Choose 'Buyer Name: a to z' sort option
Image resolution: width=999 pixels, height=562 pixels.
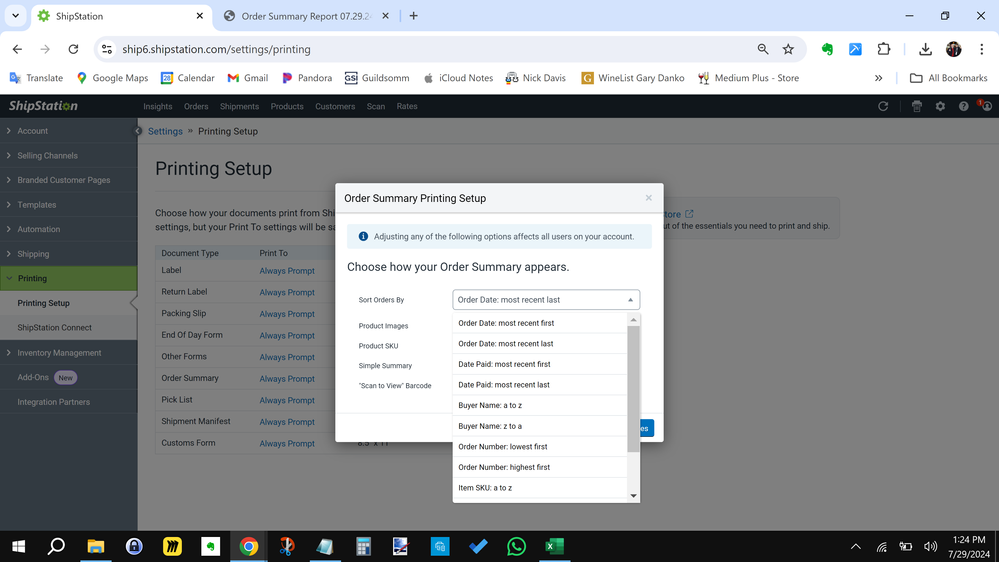(490, 405)
